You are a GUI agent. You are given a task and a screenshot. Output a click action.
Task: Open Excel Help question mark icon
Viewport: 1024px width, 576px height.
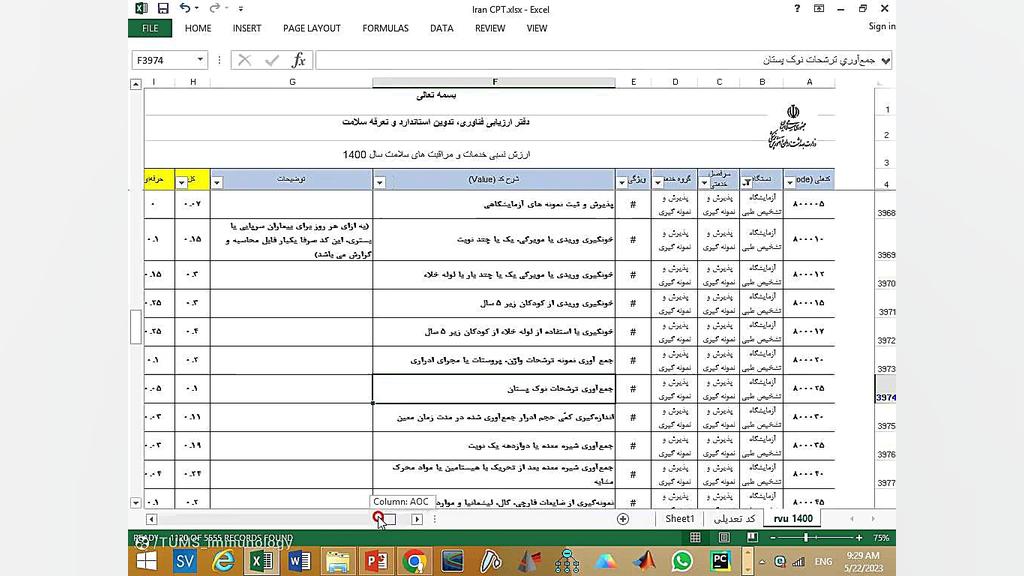(796, 9)
